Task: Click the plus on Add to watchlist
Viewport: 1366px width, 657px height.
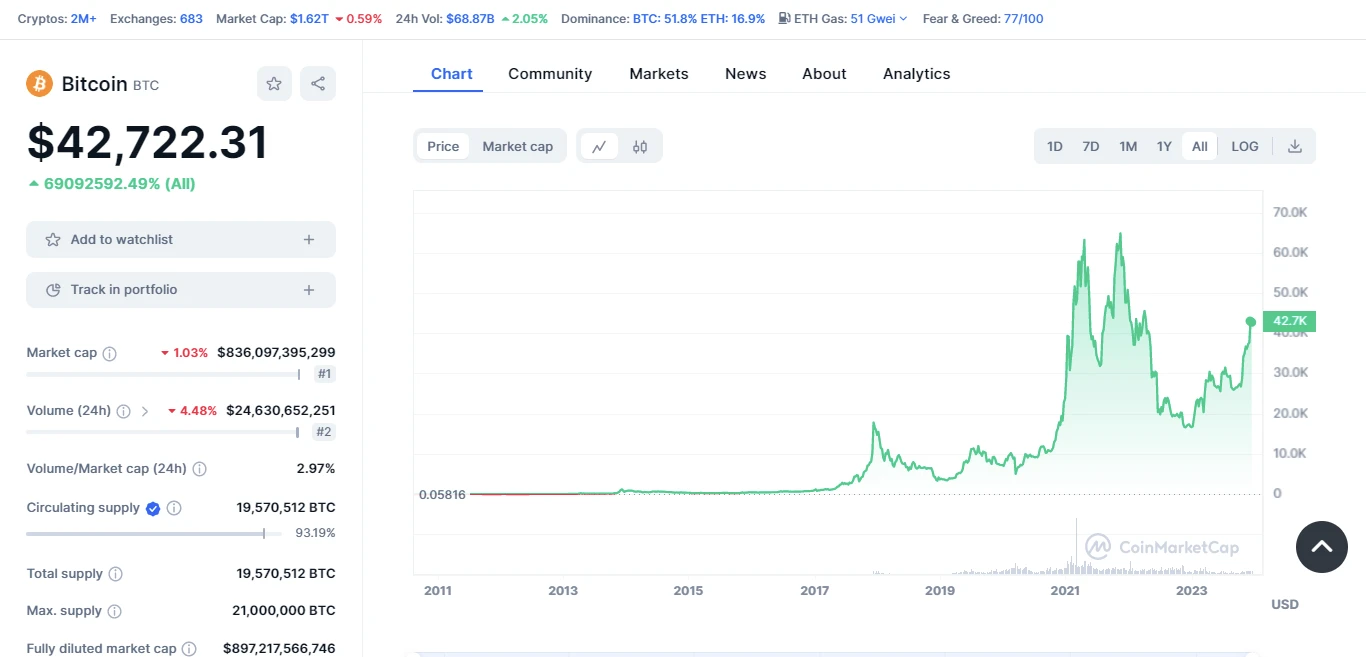Action: click(x=309, y=240)
